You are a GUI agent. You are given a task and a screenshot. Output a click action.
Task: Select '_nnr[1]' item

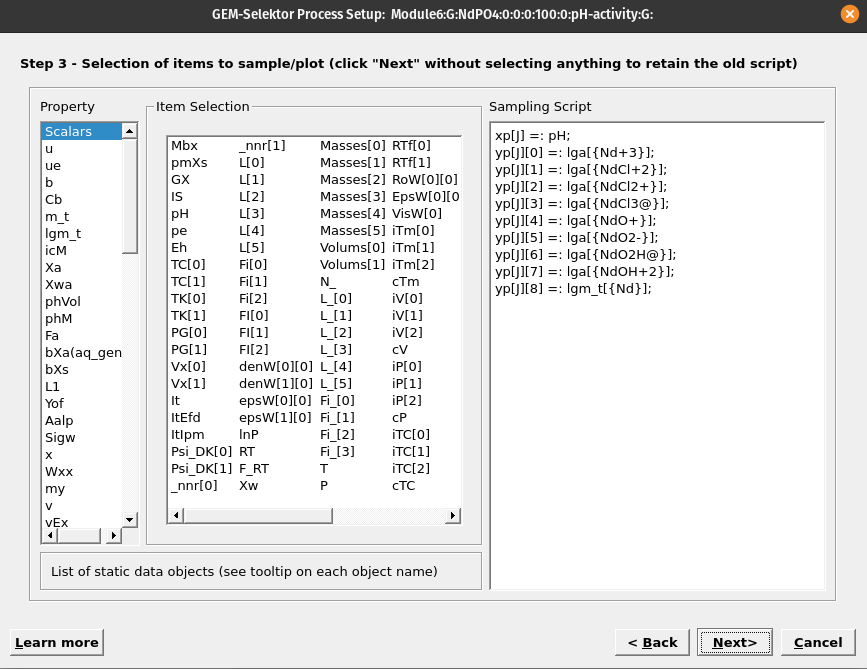click(262, 145)
